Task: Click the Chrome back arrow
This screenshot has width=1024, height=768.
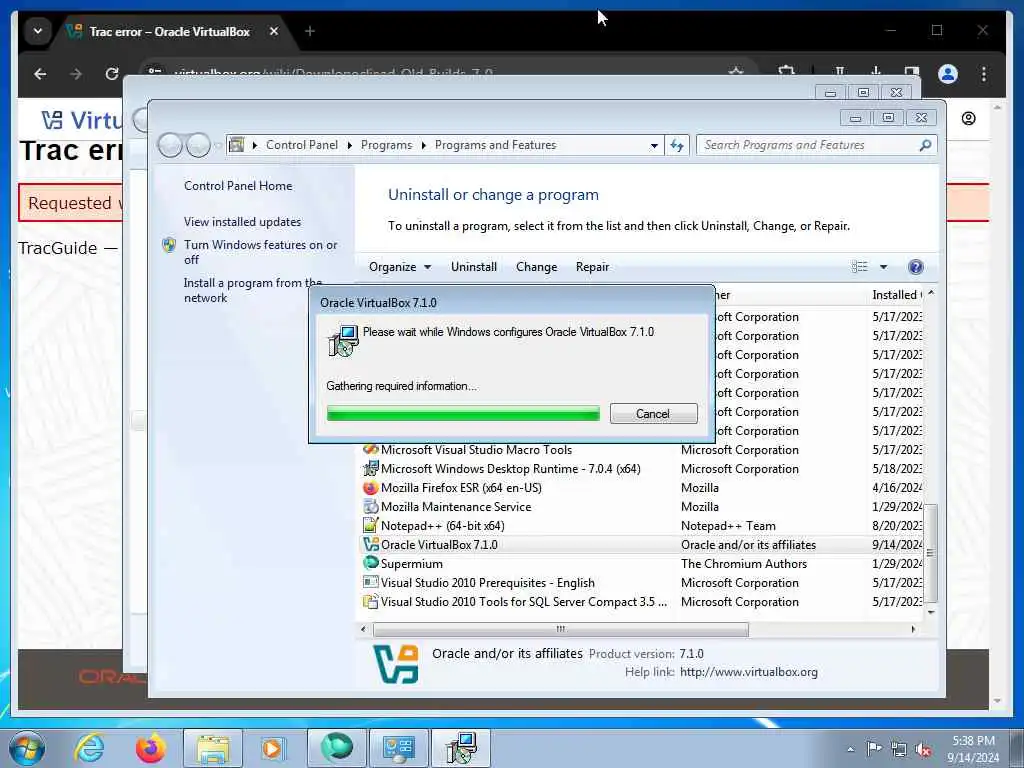Action: [x=40, y=74]
